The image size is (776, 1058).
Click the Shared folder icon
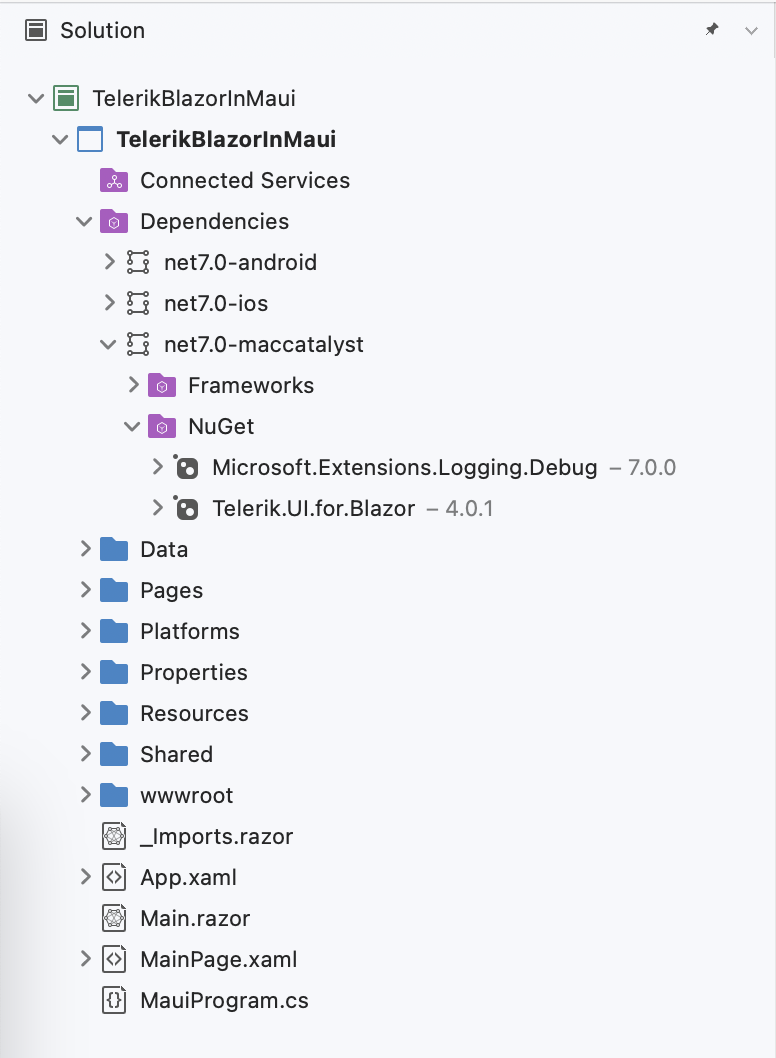coord(114,754)
